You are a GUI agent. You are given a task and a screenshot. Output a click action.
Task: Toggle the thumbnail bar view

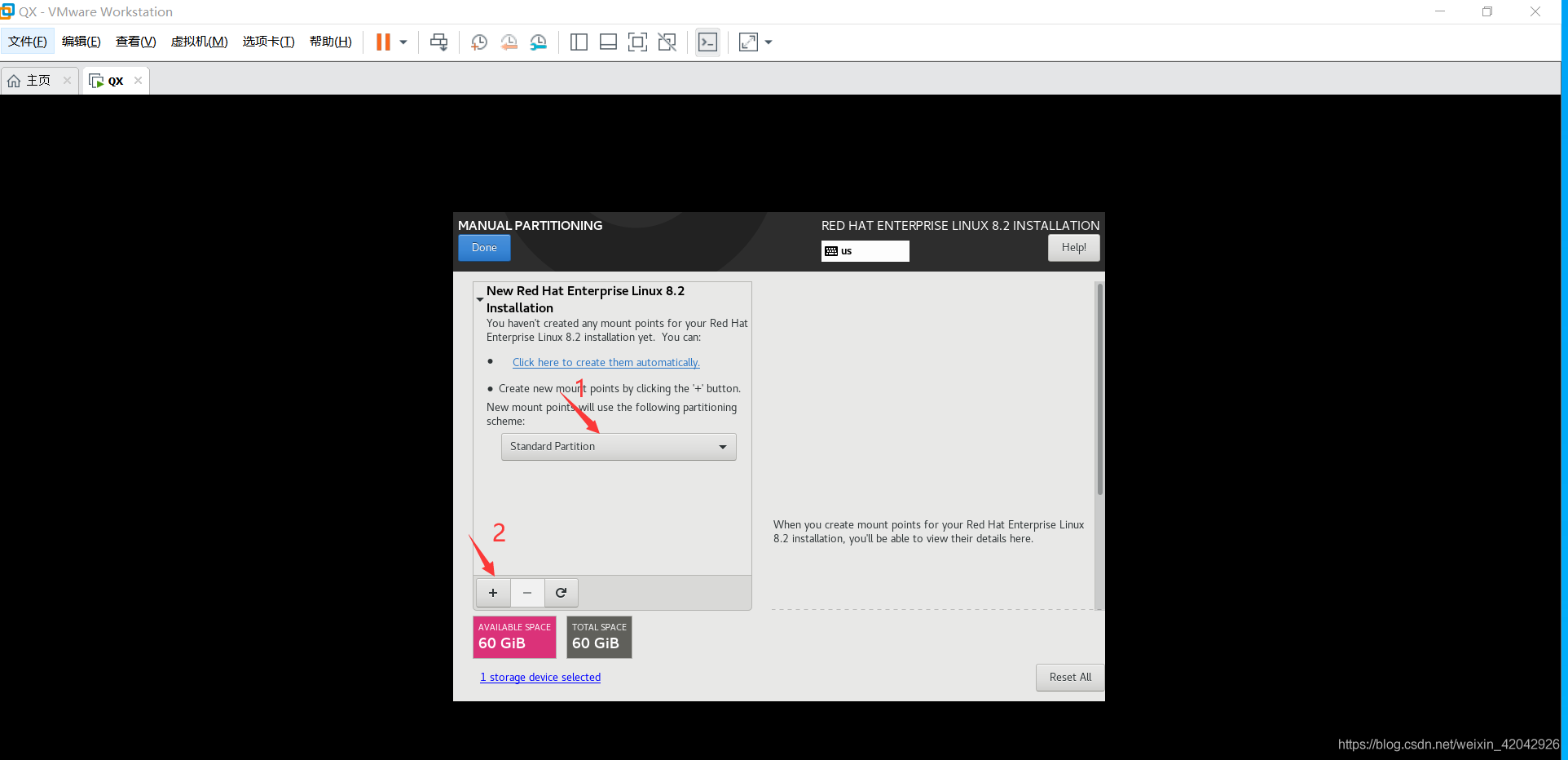click(608, 42)
